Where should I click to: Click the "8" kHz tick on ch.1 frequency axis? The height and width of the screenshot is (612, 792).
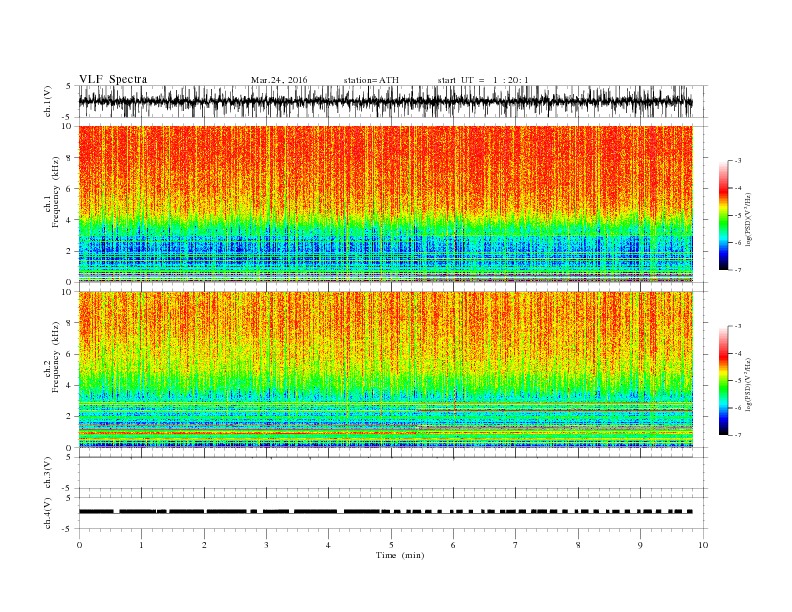point(69,158)
